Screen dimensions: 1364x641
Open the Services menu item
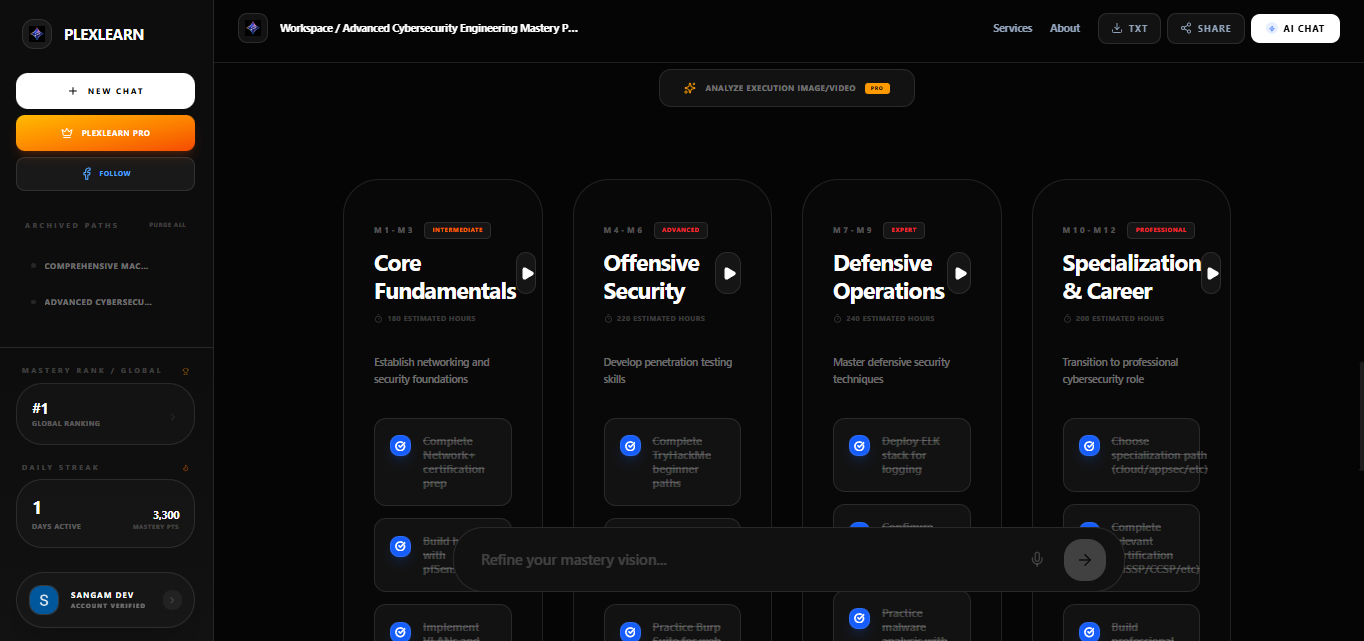[1012, 28]
